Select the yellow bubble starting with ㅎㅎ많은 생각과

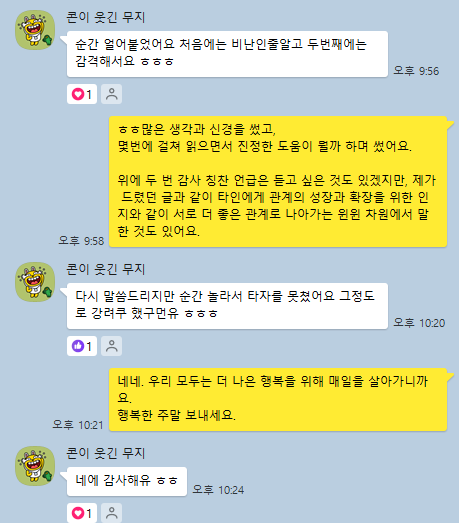(x=278, y=182)
